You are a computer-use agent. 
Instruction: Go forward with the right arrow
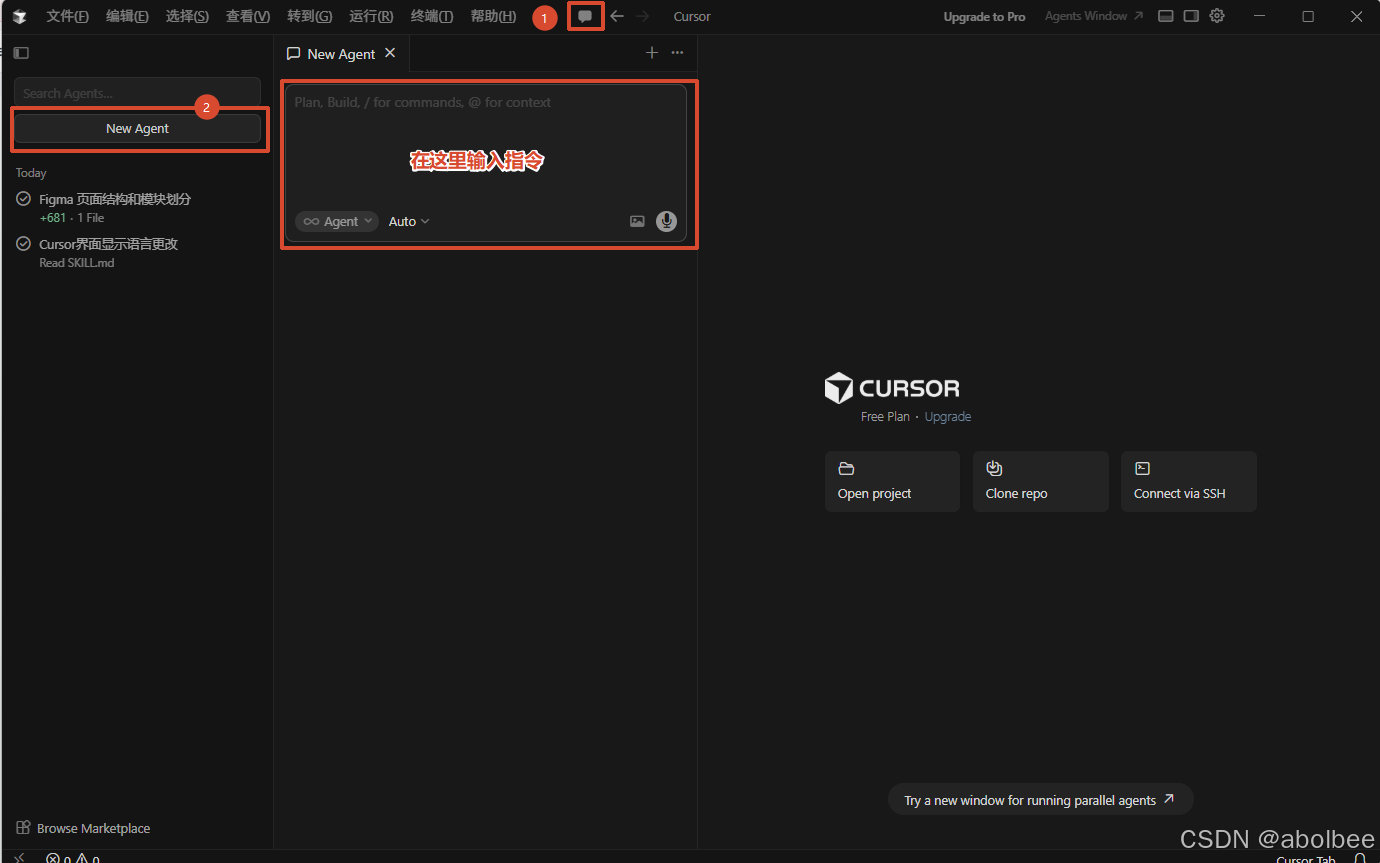point(643,16)
